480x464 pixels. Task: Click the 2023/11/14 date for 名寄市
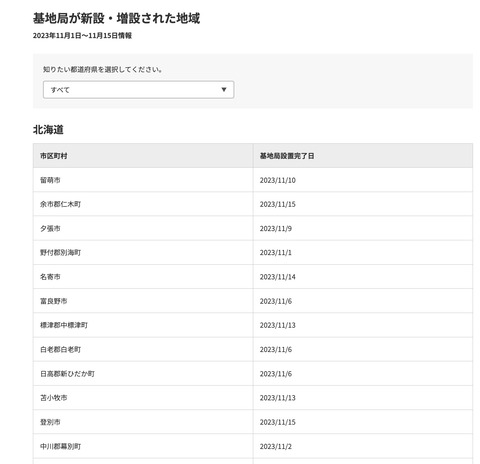[278, 277]
